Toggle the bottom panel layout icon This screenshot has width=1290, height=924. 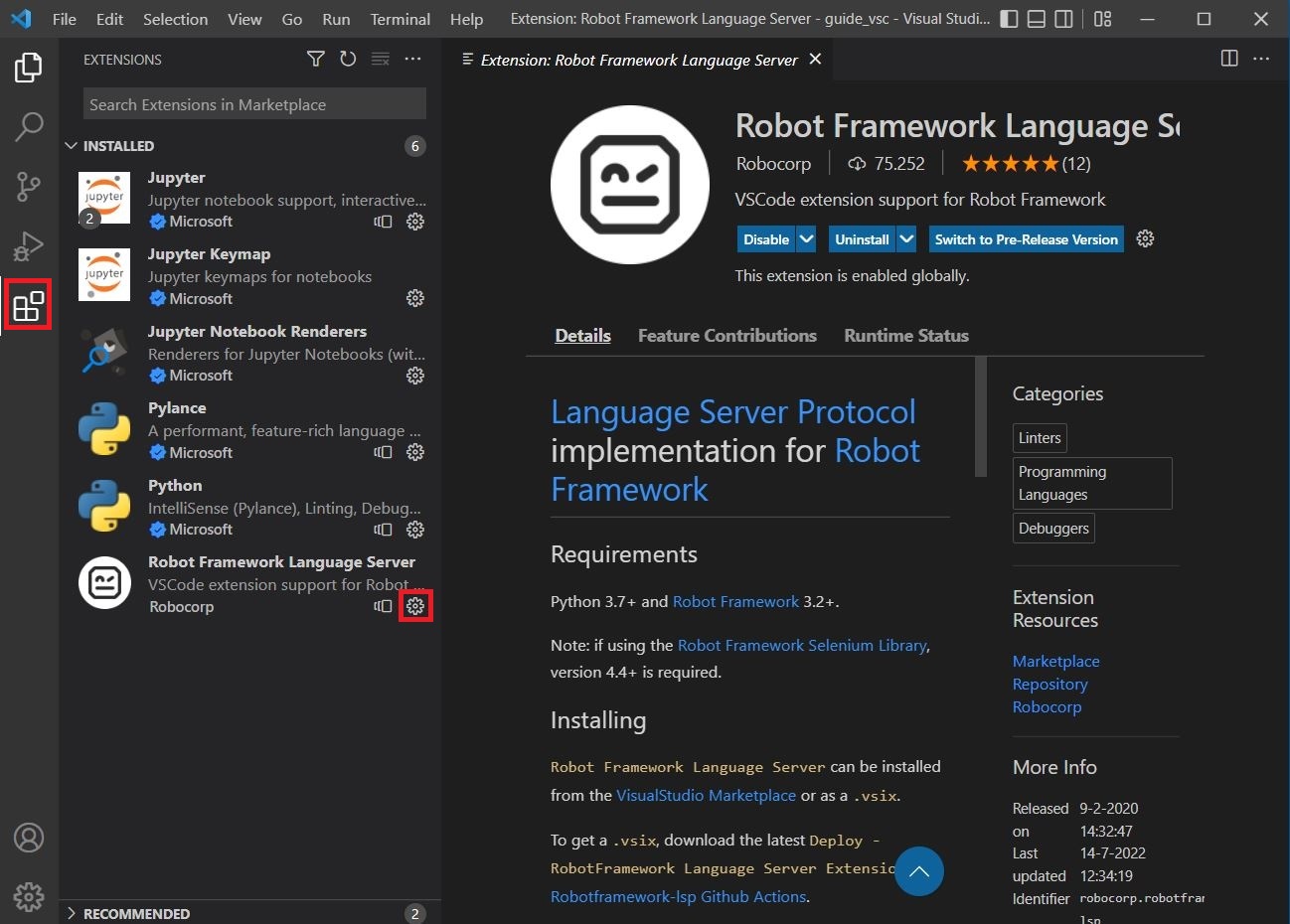[1036, 19]
